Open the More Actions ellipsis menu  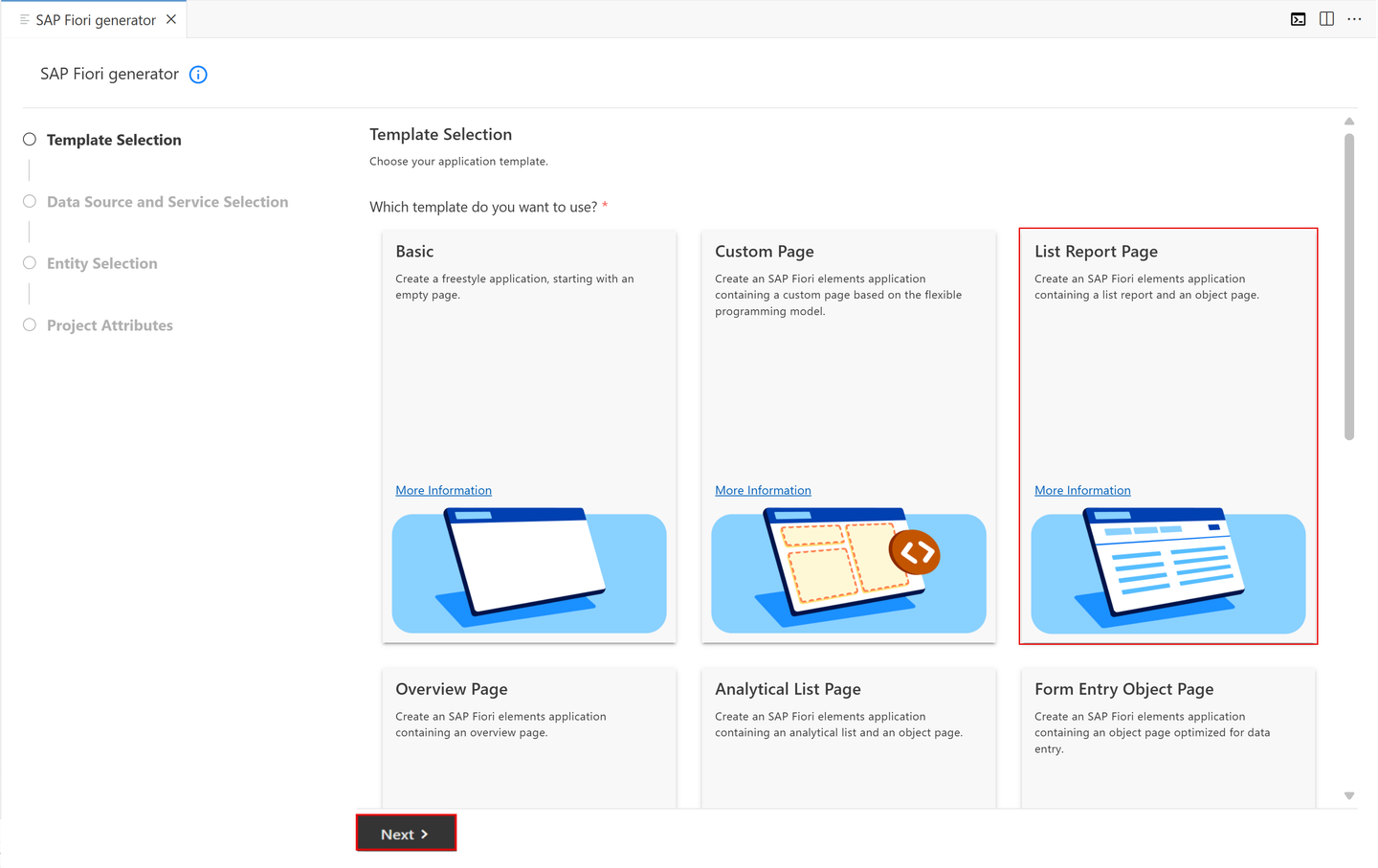click(x=1354, y=19)
